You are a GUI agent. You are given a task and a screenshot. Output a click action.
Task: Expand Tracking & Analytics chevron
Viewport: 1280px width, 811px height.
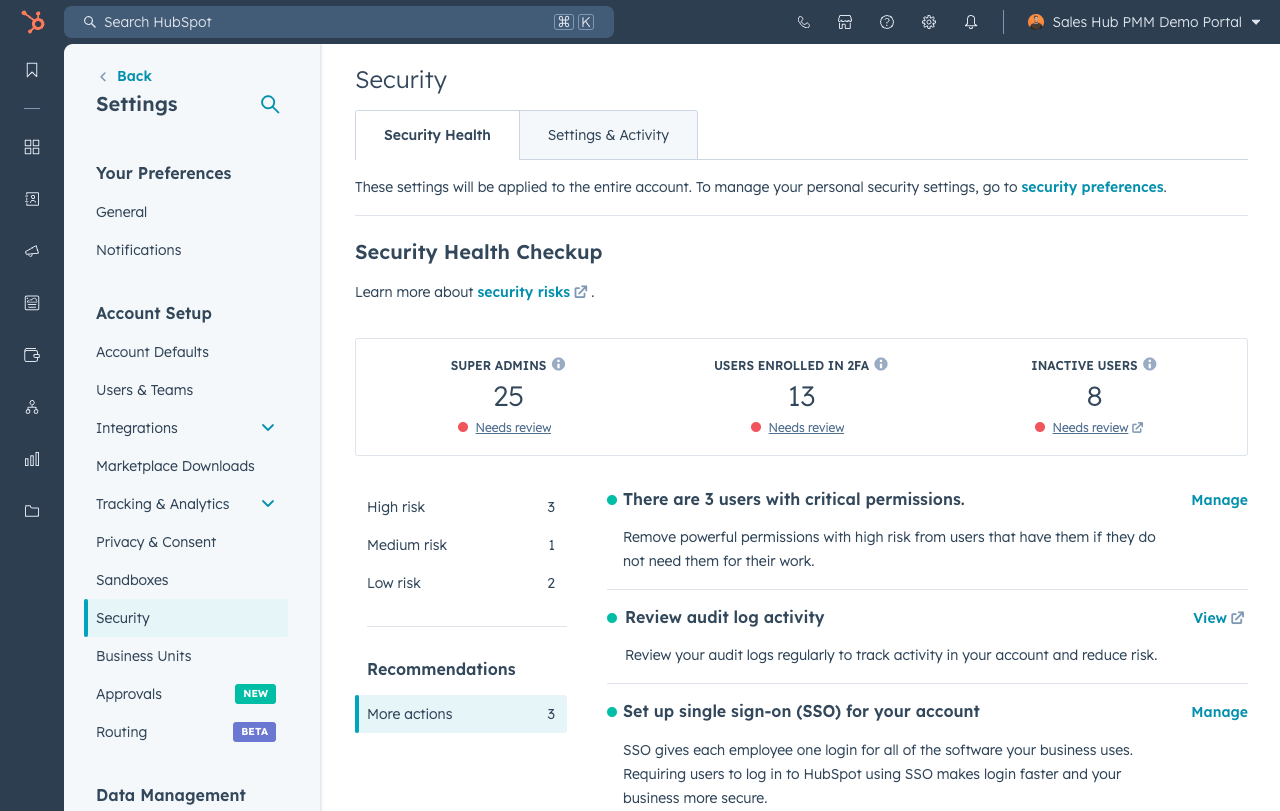coord(268,504)
